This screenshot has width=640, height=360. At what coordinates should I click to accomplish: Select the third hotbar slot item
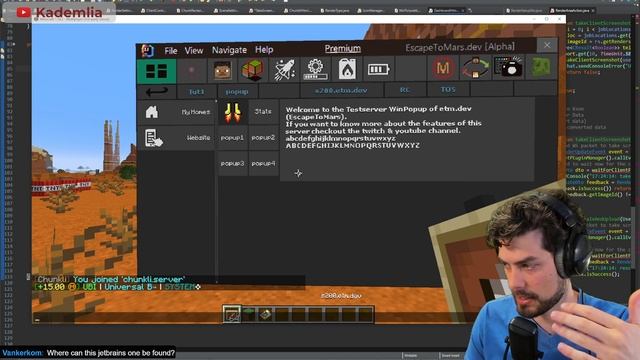tap(265, 315)
